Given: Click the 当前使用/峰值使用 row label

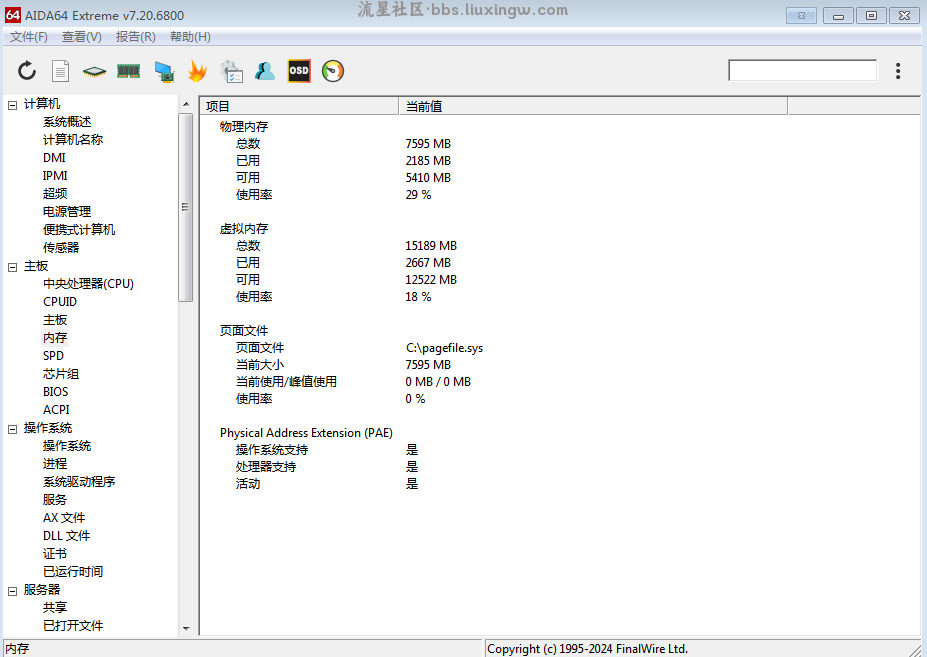Looking at the screenshot, I should coord(286,382).
